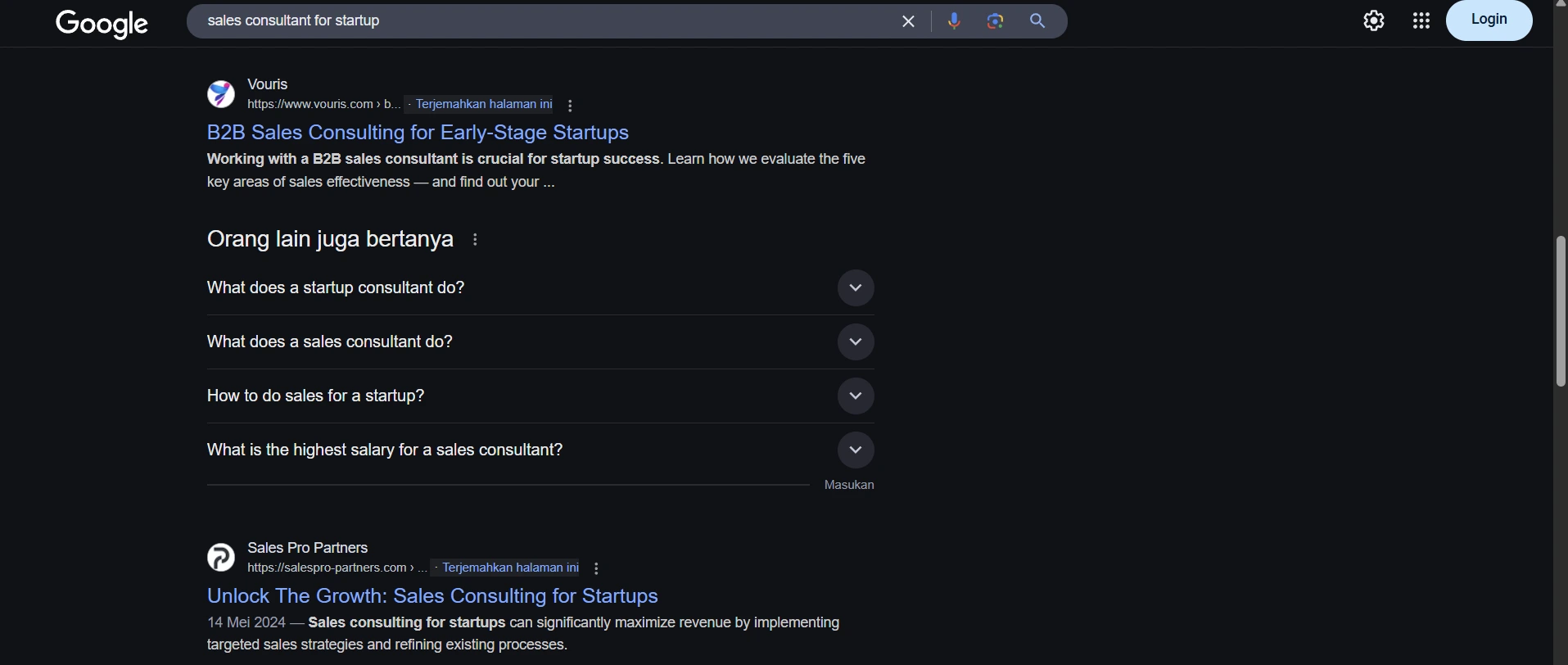The width and height of the screenshot is (1568, 665).
Task: Open more options for Sales Pro Partners result
Action: pos(597,568)
